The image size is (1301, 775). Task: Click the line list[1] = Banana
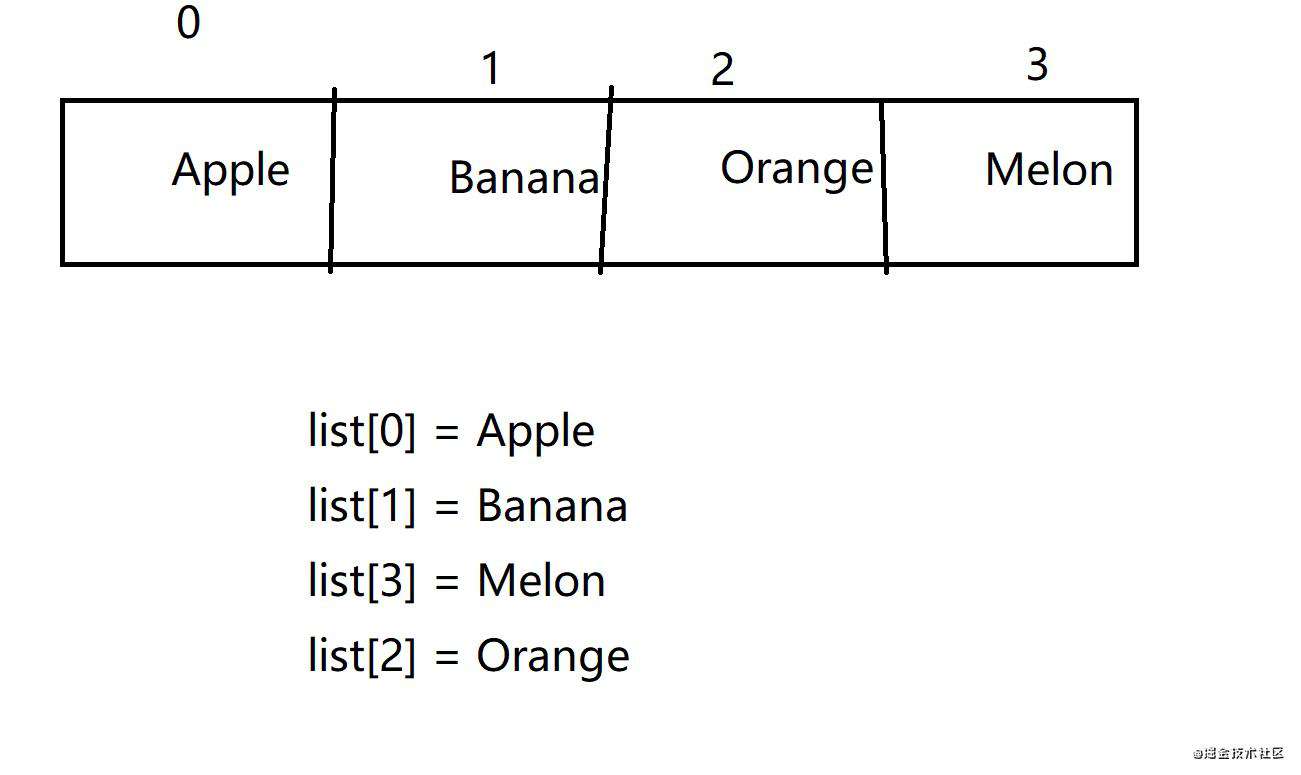click(467, 506)
